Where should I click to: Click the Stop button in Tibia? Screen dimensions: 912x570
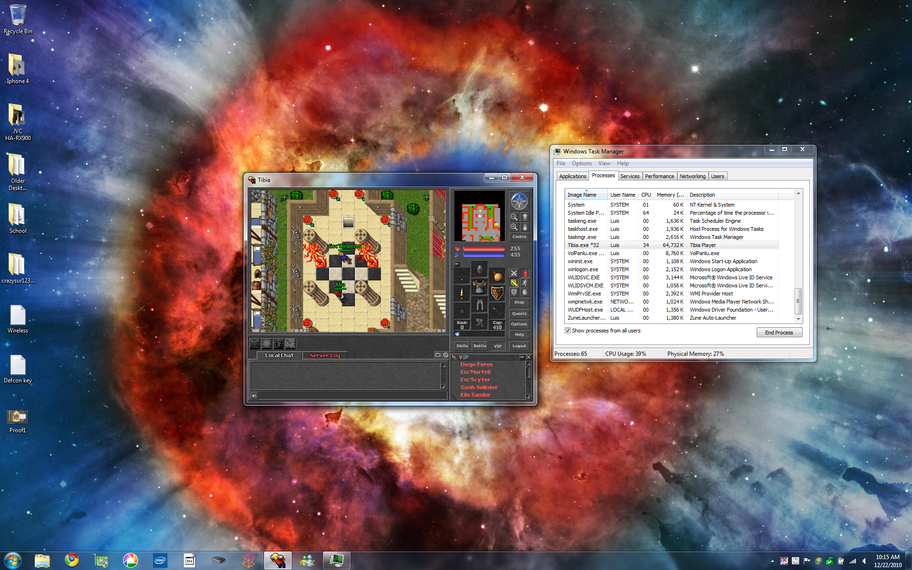(519, 302)
